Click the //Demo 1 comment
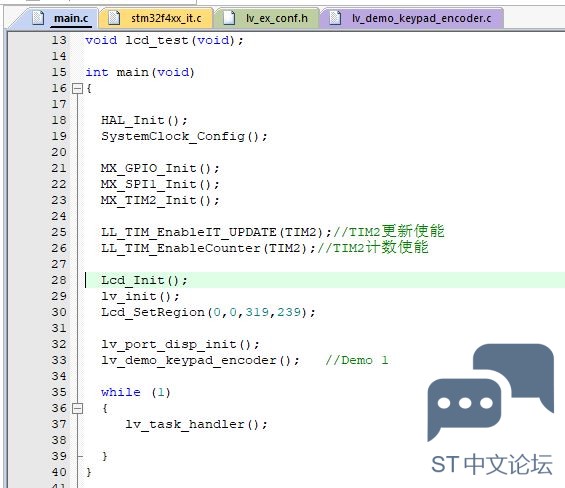The image size is (565, 488). pos(357,360)
